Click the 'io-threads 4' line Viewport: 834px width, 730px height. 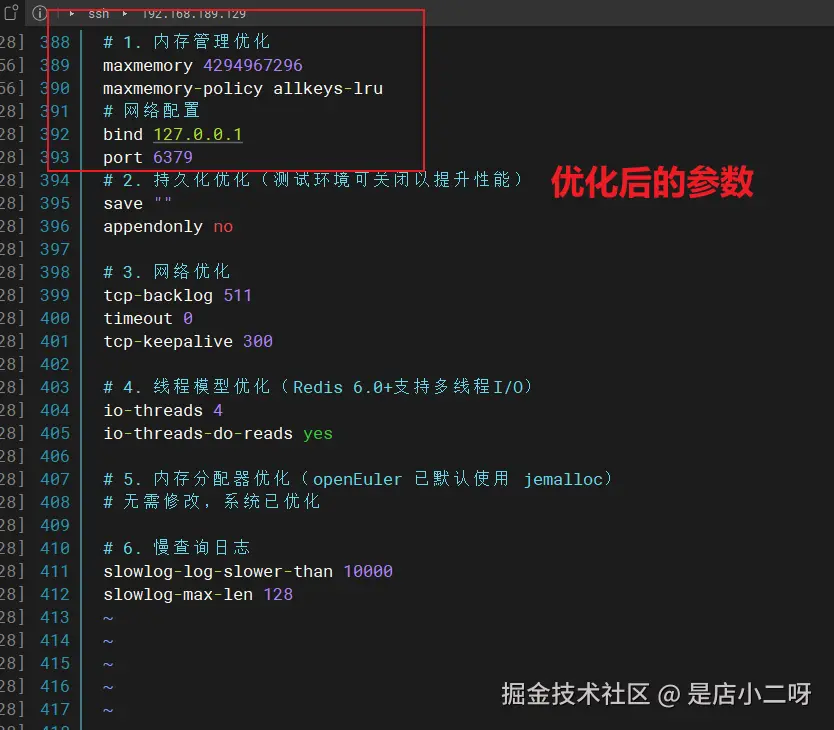163,410
